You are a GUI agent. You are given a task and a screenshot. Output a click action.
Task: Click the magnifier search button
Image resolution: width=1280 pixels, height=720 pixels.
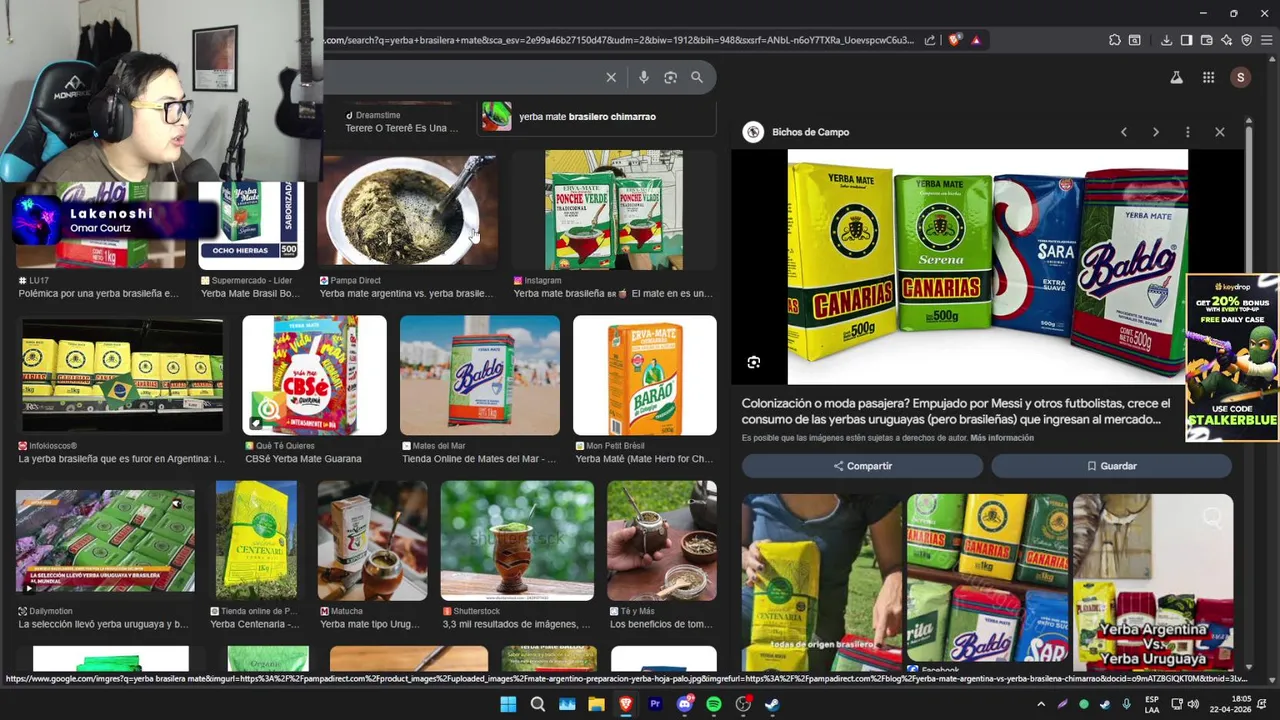(x=697, y=77)
